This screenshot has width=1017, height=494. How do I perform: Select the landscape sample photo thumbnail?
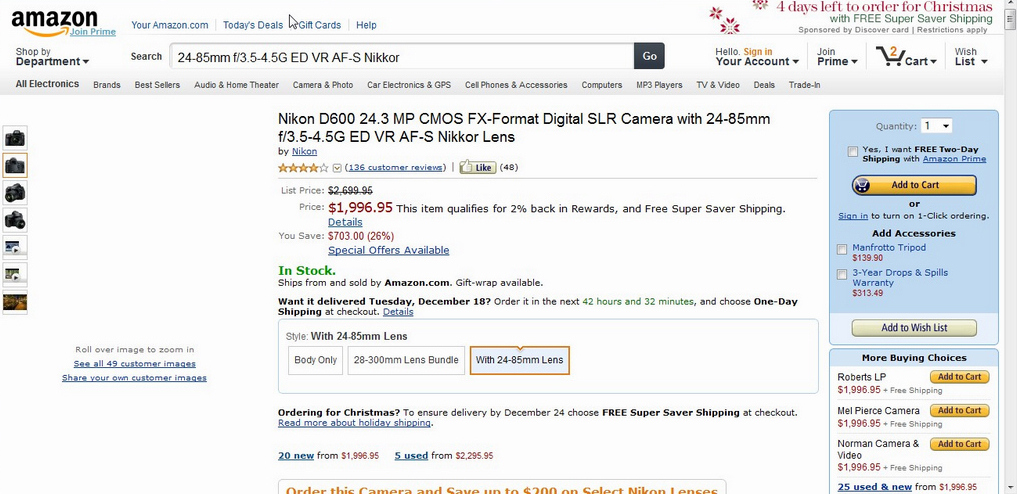pos(15,302)
